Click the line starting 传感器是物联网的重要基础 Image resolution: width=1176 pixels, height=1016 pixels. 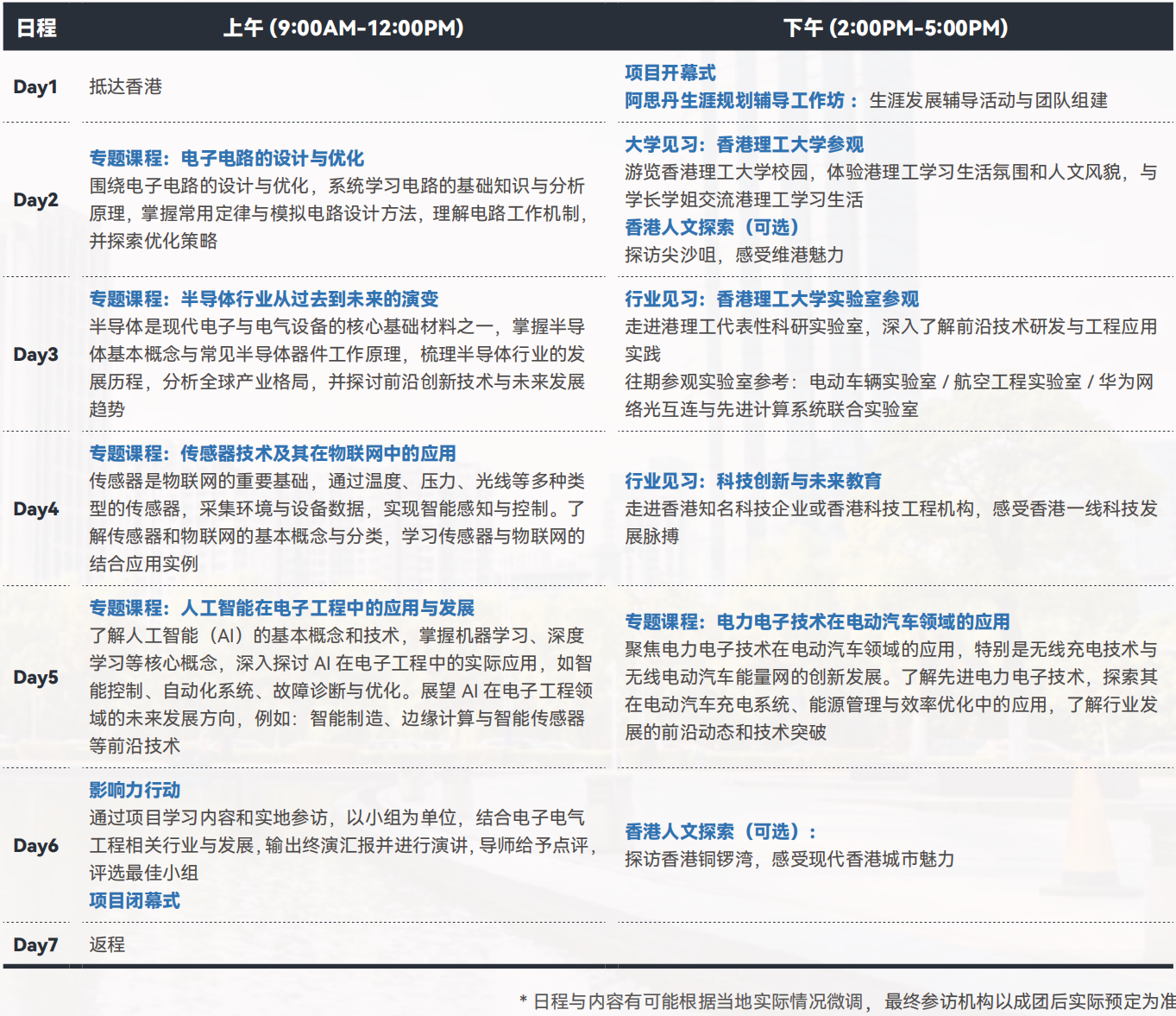pos(337,482)
